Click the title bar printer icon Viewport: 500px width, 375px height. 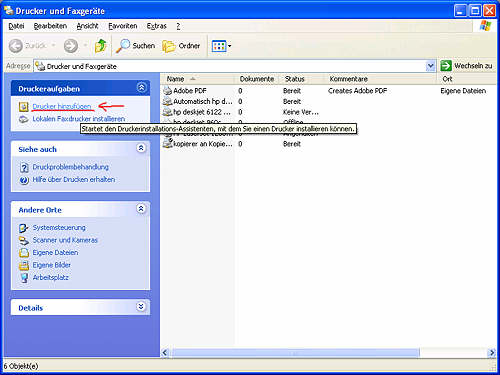click(8, 10)
